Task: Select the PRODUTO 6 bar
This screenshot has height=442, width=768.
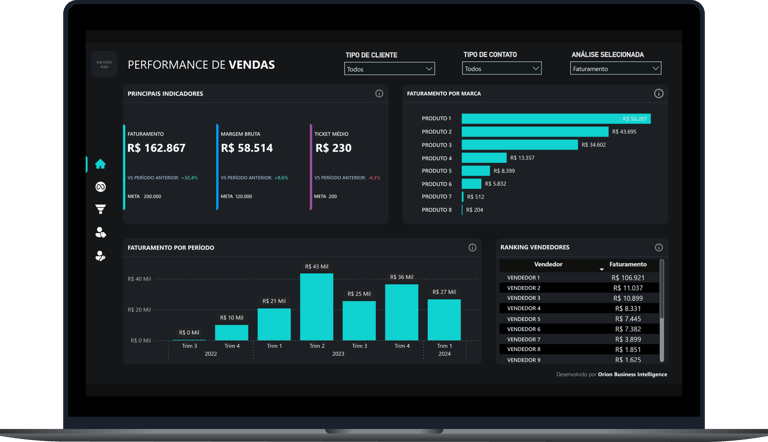Action: pos(471,184)
